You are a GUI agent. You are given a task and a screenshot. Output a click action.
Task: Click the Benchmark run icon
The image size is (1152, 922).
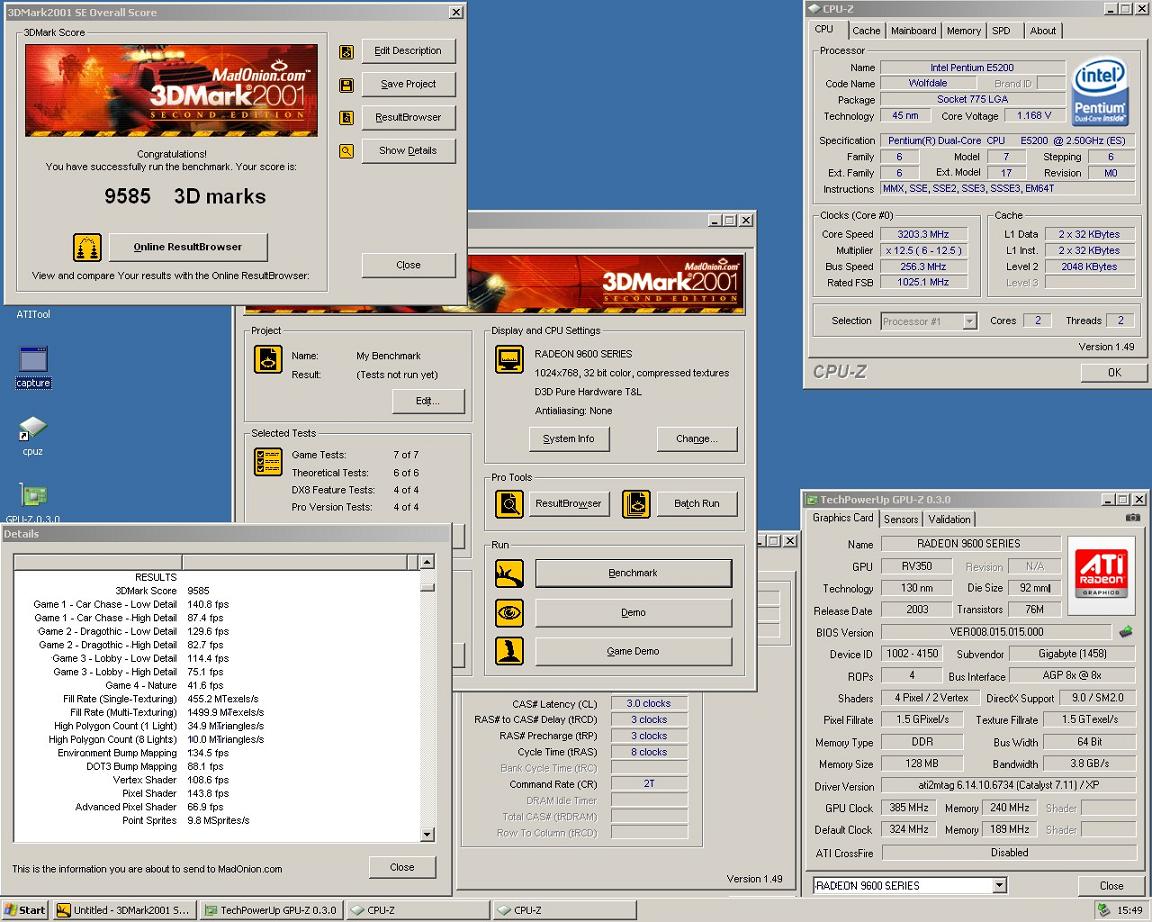click(x=509, y=573)
